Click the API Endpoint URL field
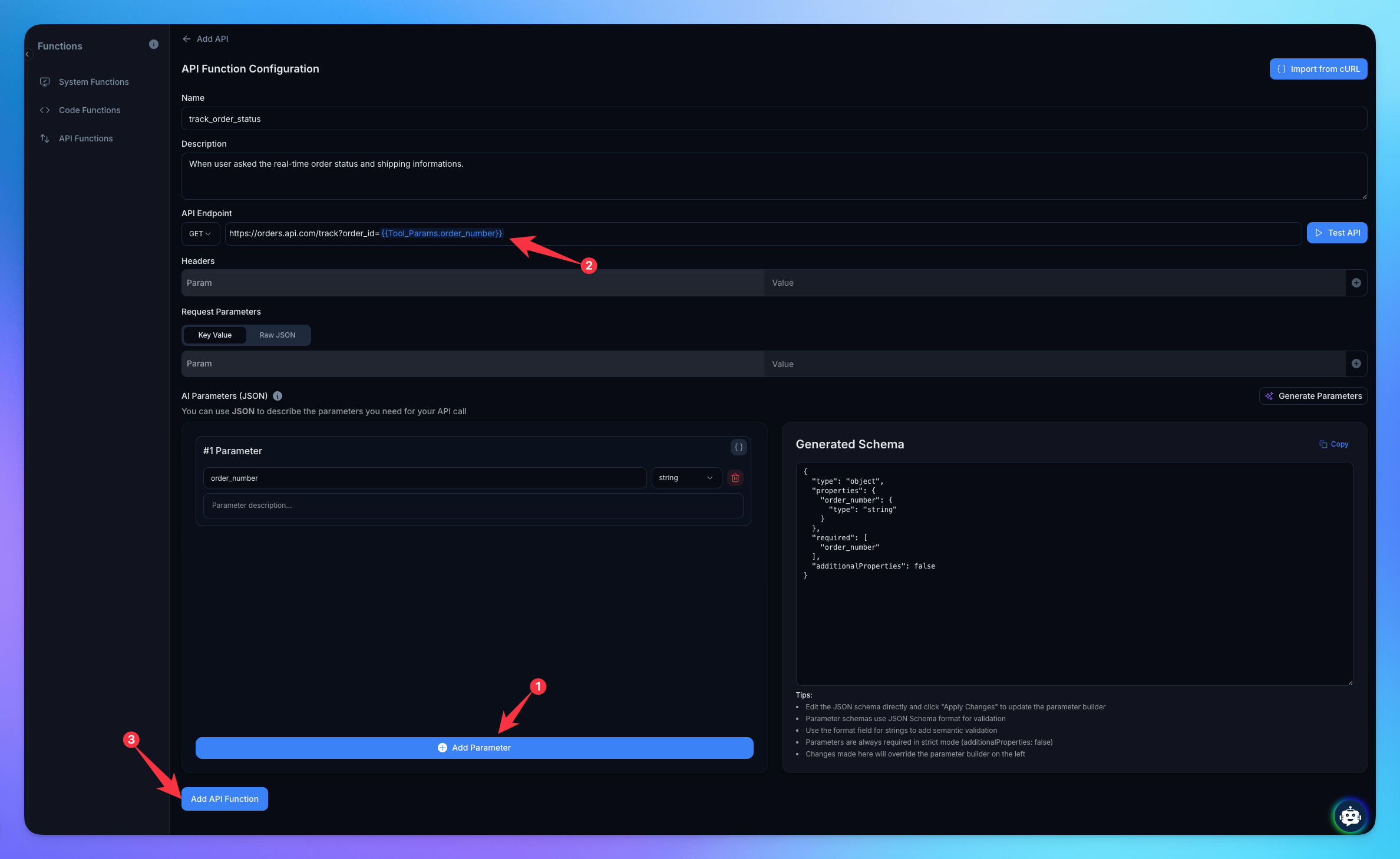This screenshot has width=1400, height=859. click(x=763, y=234)
